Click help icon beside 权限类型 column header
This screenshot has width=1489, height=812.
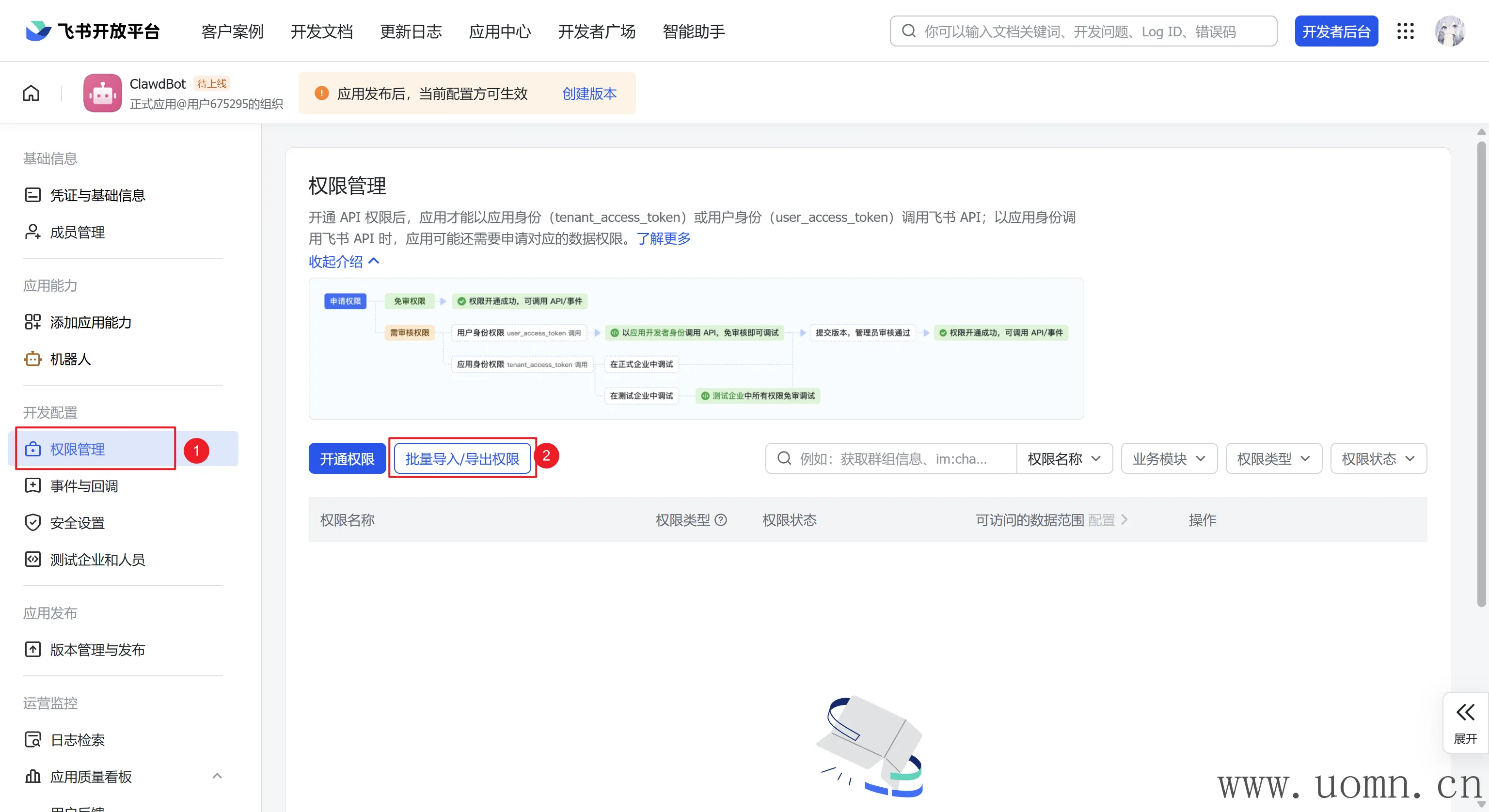coord(721,519)
